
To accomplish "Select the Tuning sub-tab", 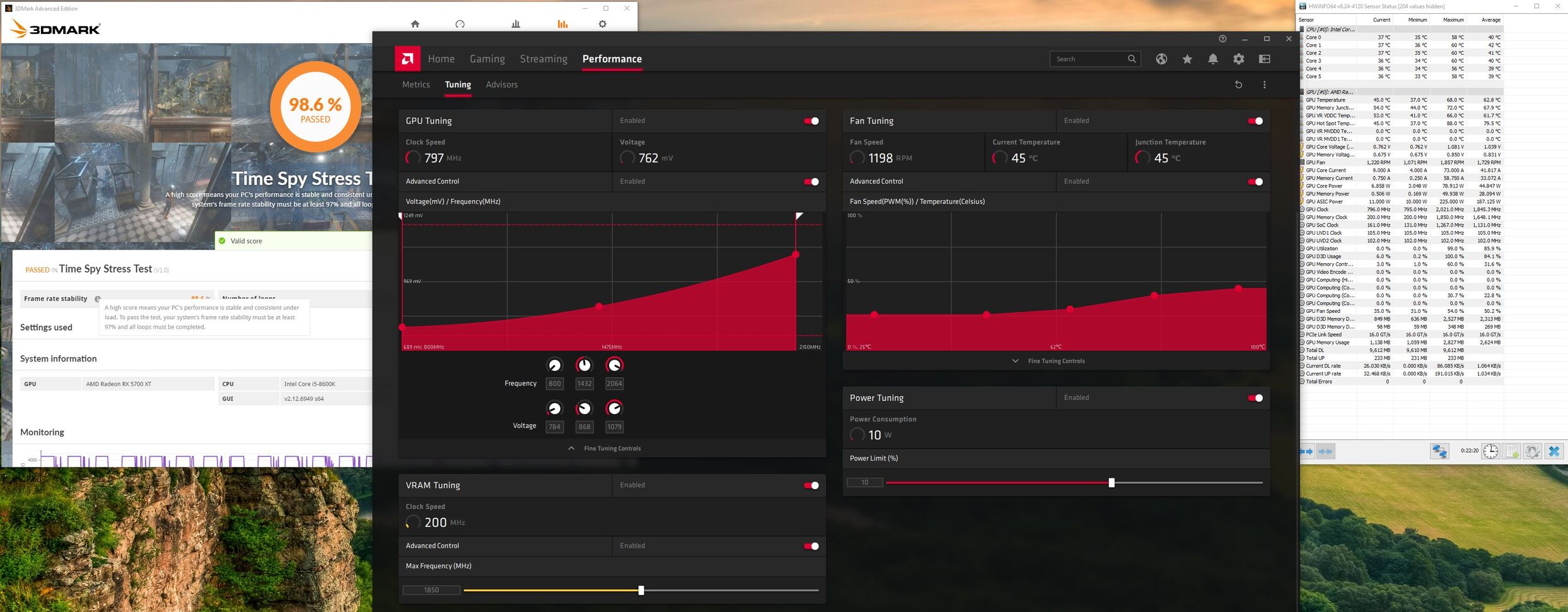I will [x=458, y=85].
